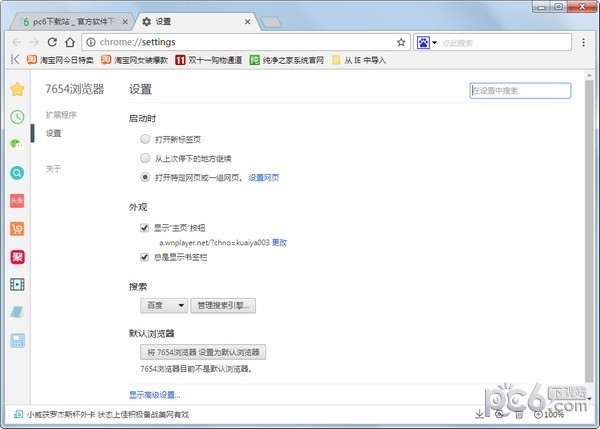Select 打开新标签页 radio button

click(x=145, y=139)
